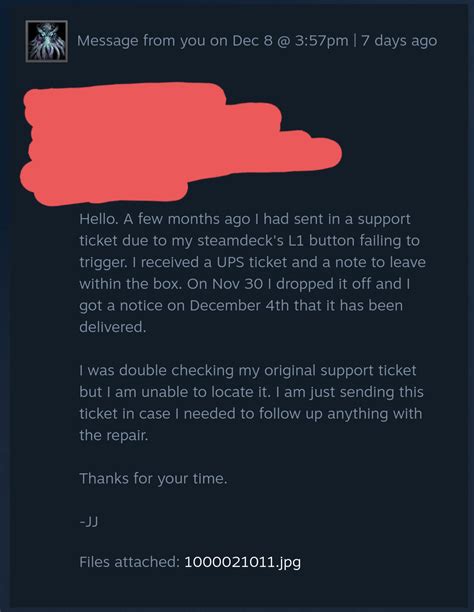Click the "Hello." greeting word
Screen dimensions: 474x612
point(99,219)
